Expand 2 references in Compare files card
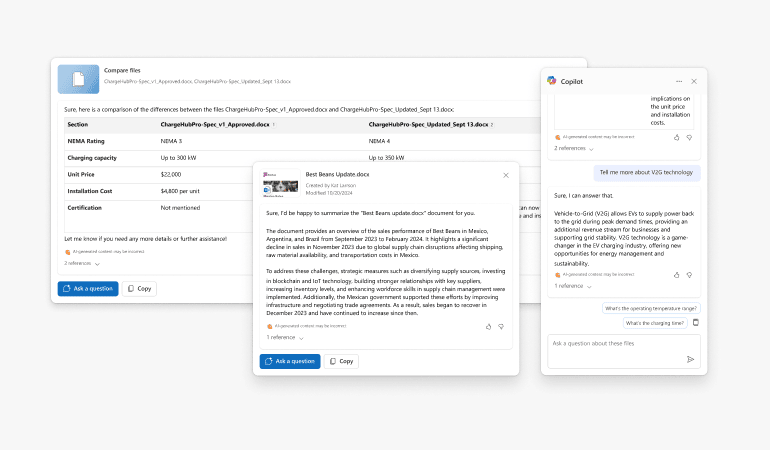Image resolution: width=770 pixels, height=450 pixels. [x=82, y=263]
